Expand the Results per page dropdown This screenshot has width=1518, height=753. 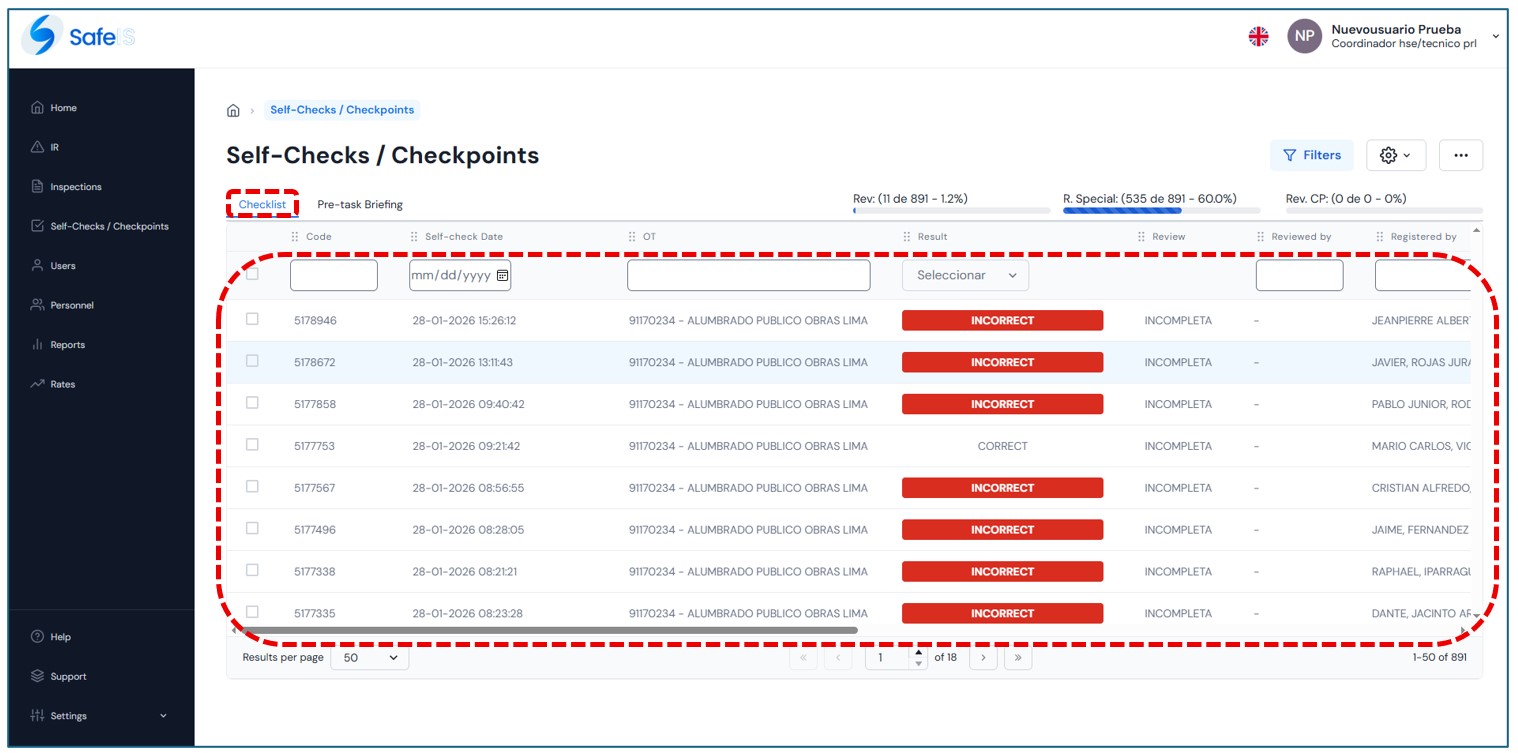pos(369,658)
